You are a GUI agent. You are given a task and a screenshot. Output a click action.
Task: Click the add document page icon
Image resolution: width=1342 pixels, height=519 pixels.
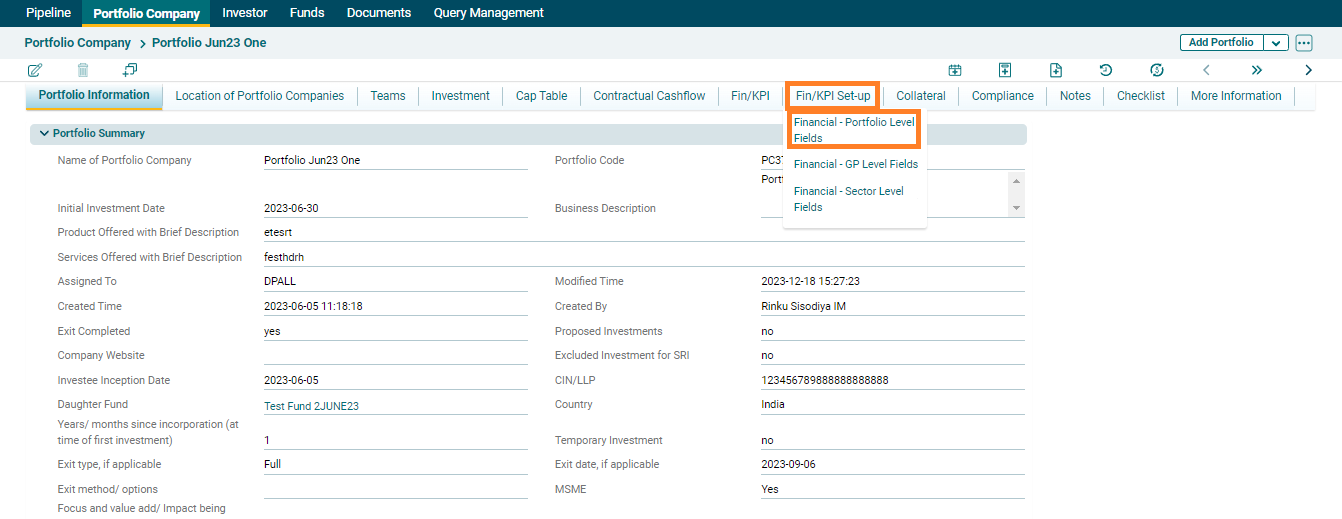coord(1056,70)
